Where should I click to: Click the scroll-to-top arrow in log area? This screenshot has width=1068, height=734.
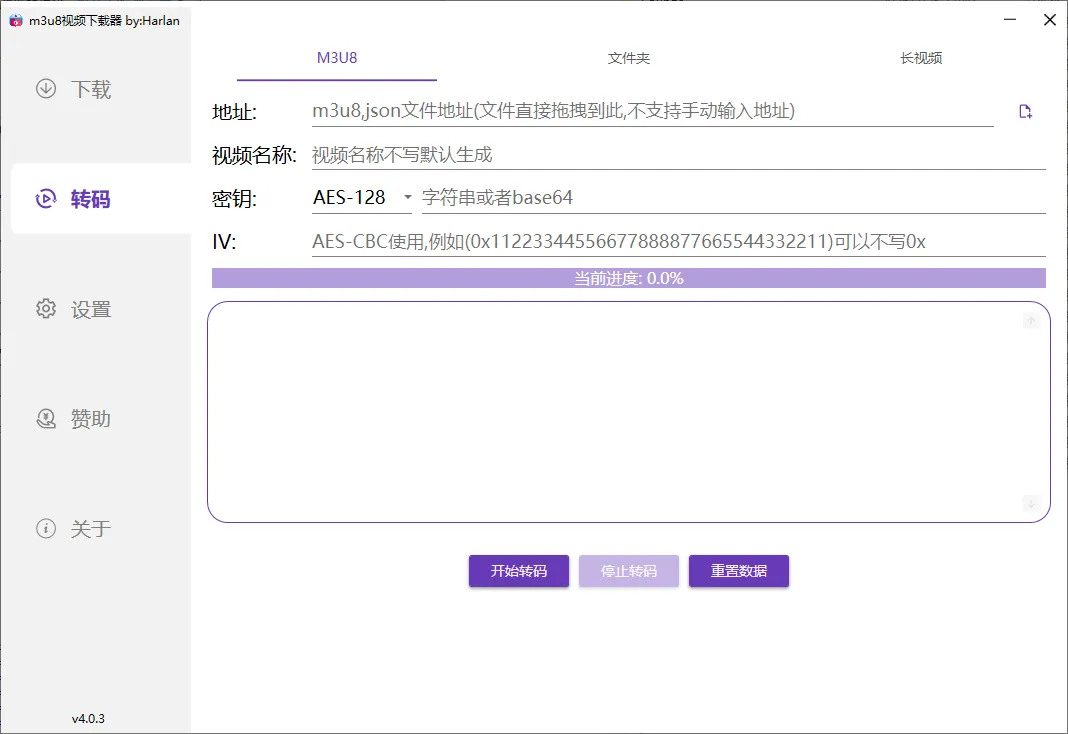coord(1031,321)
